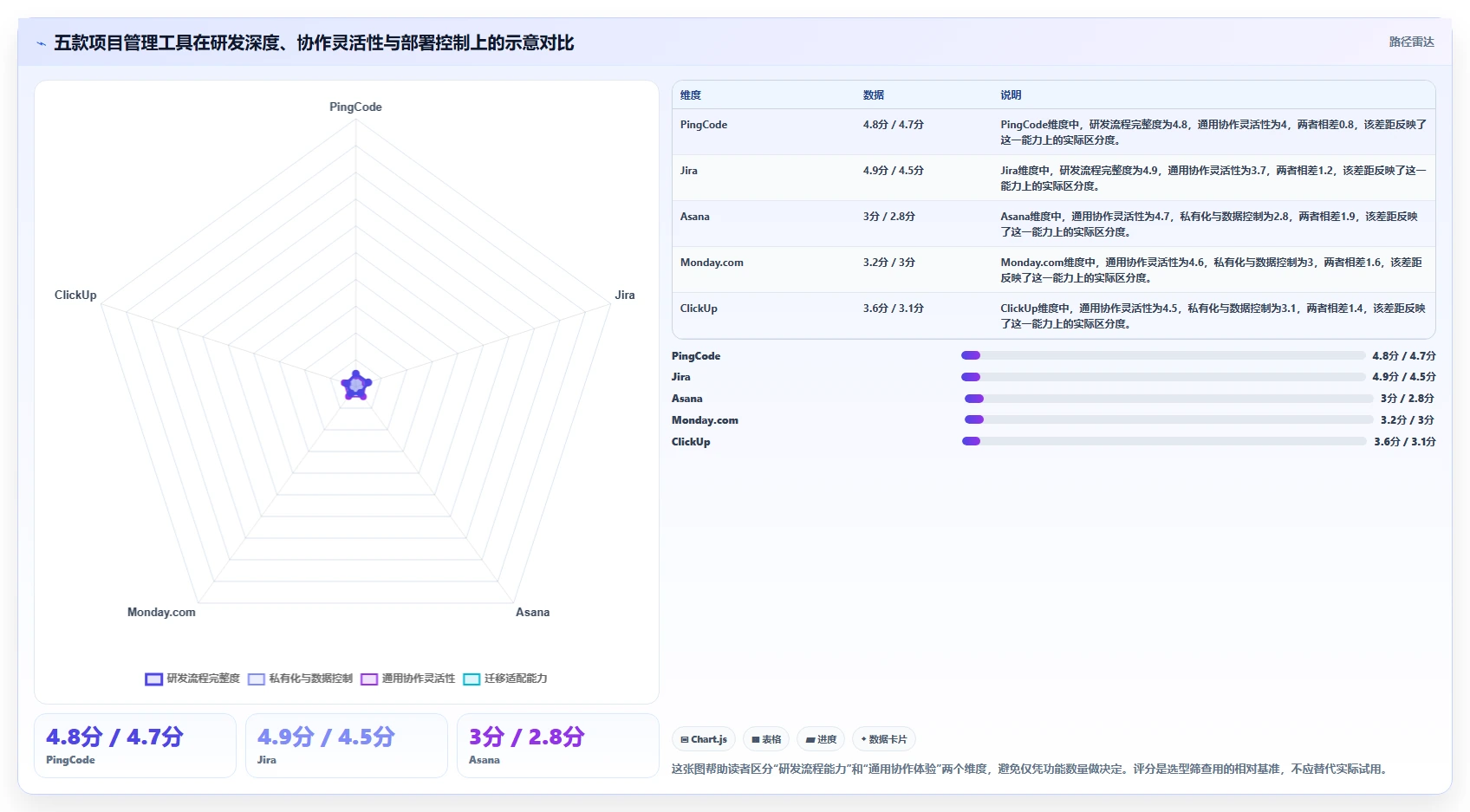Click the 4.8分 / 4.7分 table cell
The width and height of the screenshot is (1470, 812).
coord(894,125)
